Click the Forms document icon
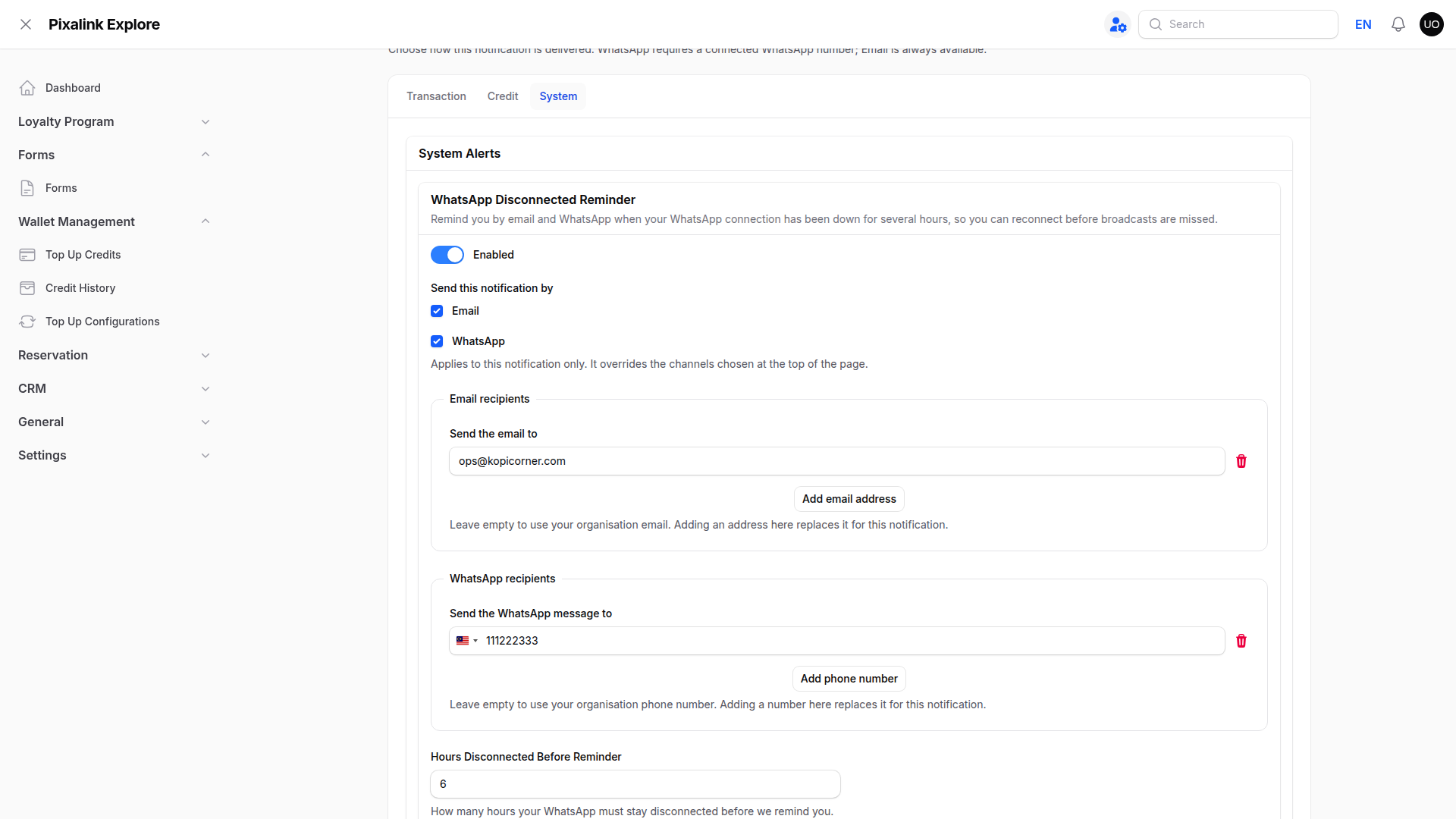 point(27,188)
